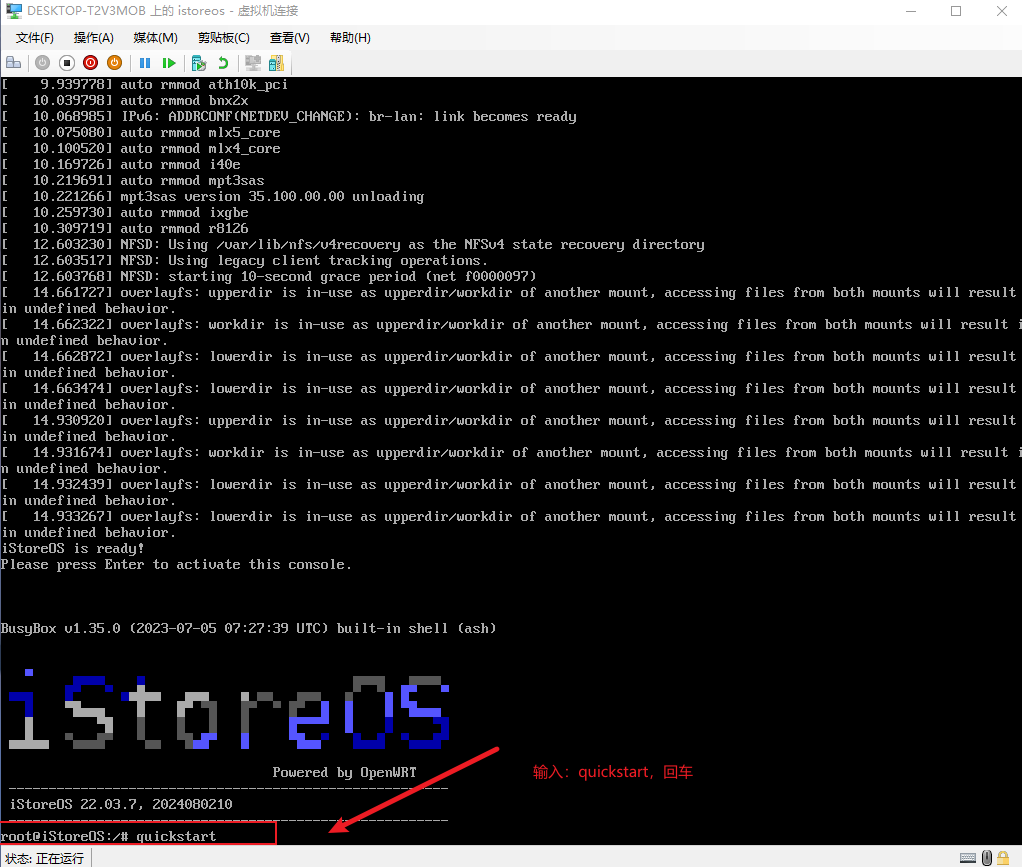The height and width of the screenshot is (867, 1022).
Task: Turn off the VM with red power icon
Action: pyautogui.click(x=91, y=62)
